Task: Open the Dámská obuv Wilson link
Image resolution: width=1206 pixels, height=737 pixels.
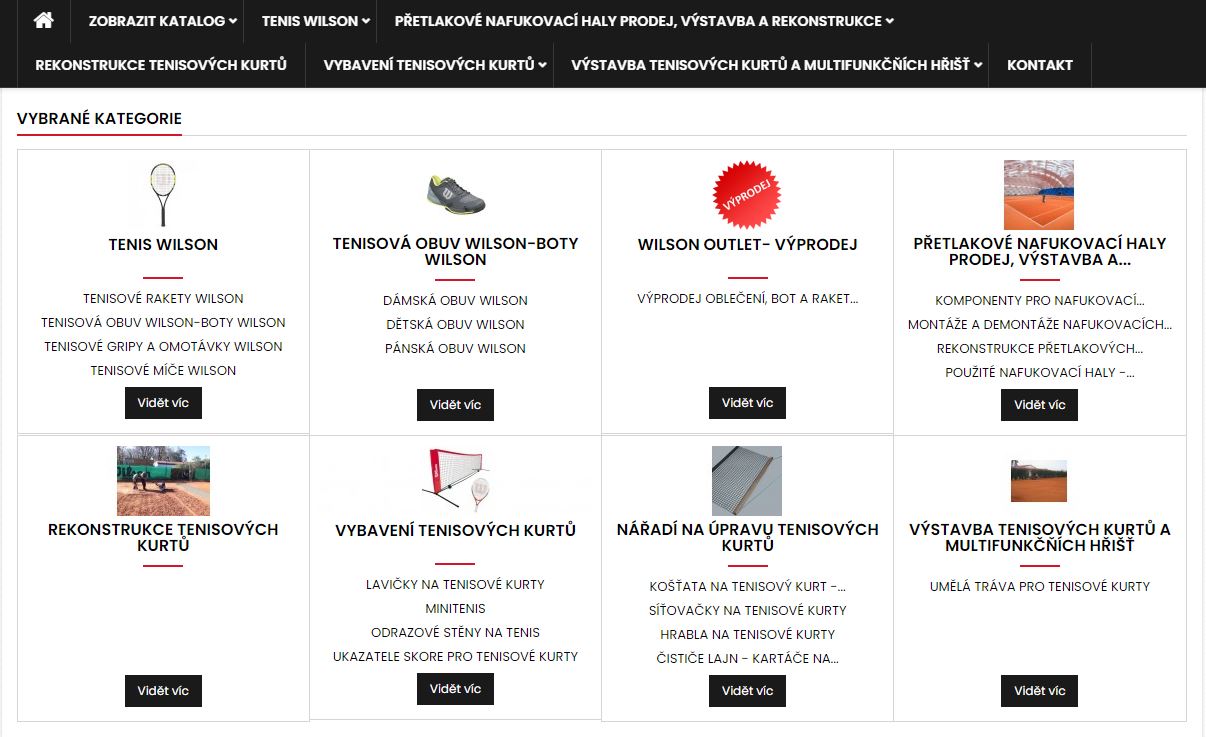Action: pos(455,300)
